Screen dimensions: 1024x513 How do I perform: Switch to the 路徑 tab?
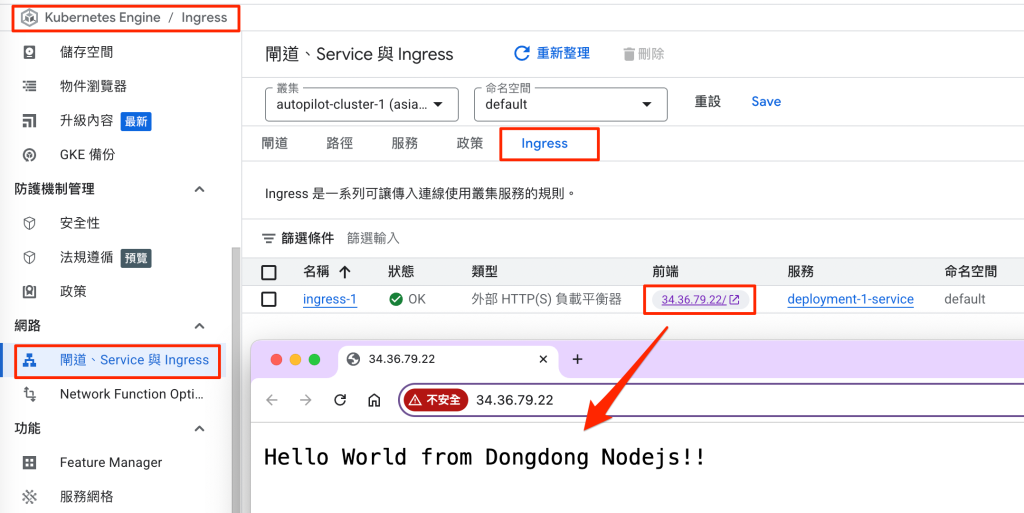tap(339, 143)
